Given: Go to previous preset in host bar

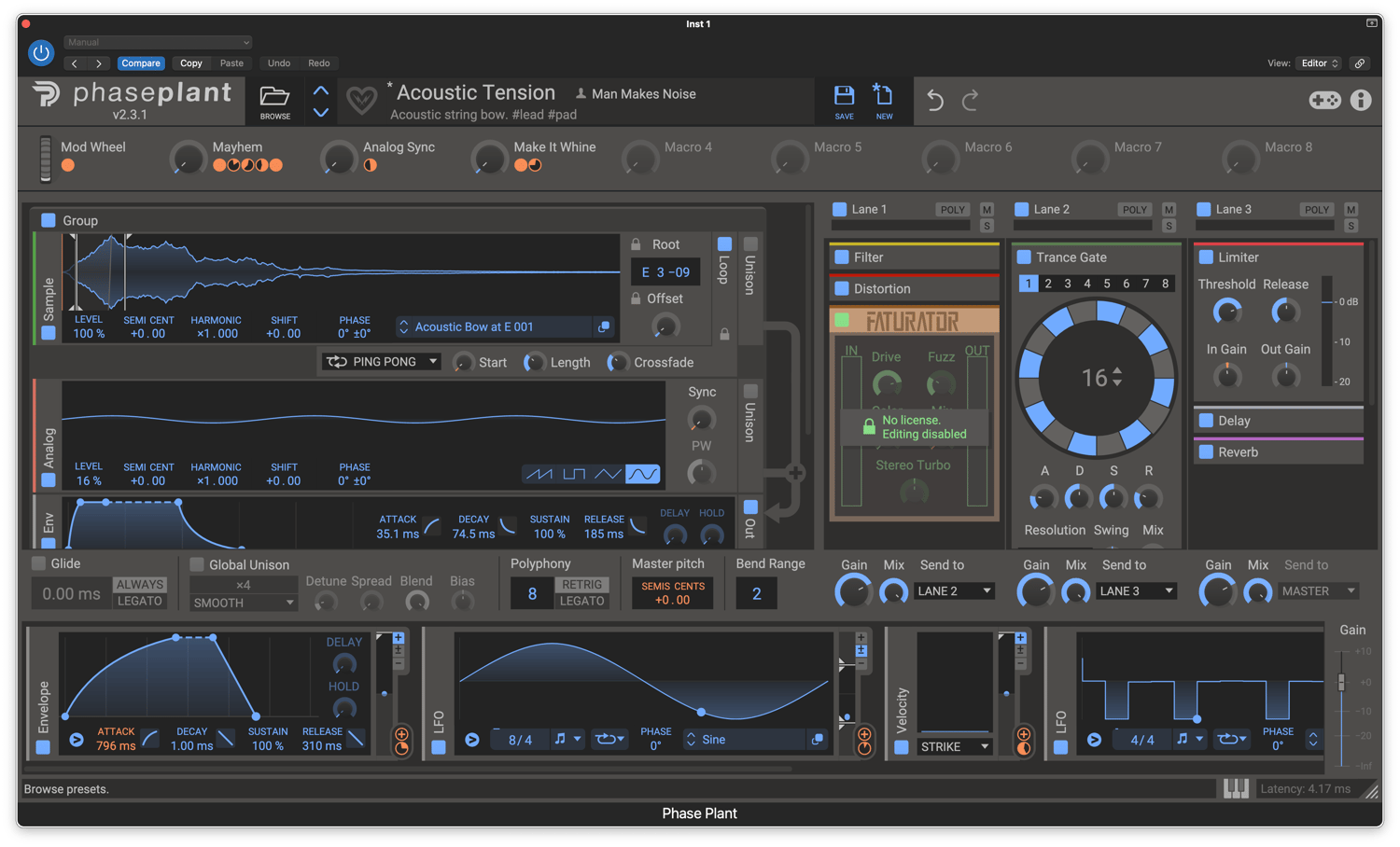Looking at the screenshot, I should [x=75, y=63].
